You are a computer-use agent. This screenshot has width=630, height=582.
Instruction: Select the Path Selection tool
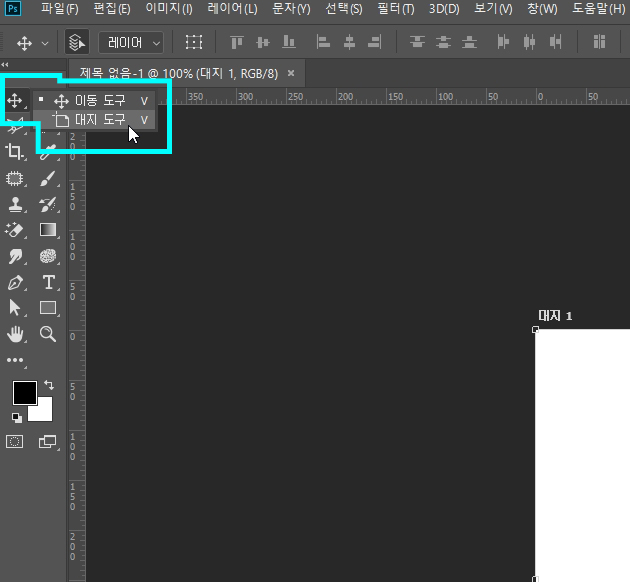(15, 308)
